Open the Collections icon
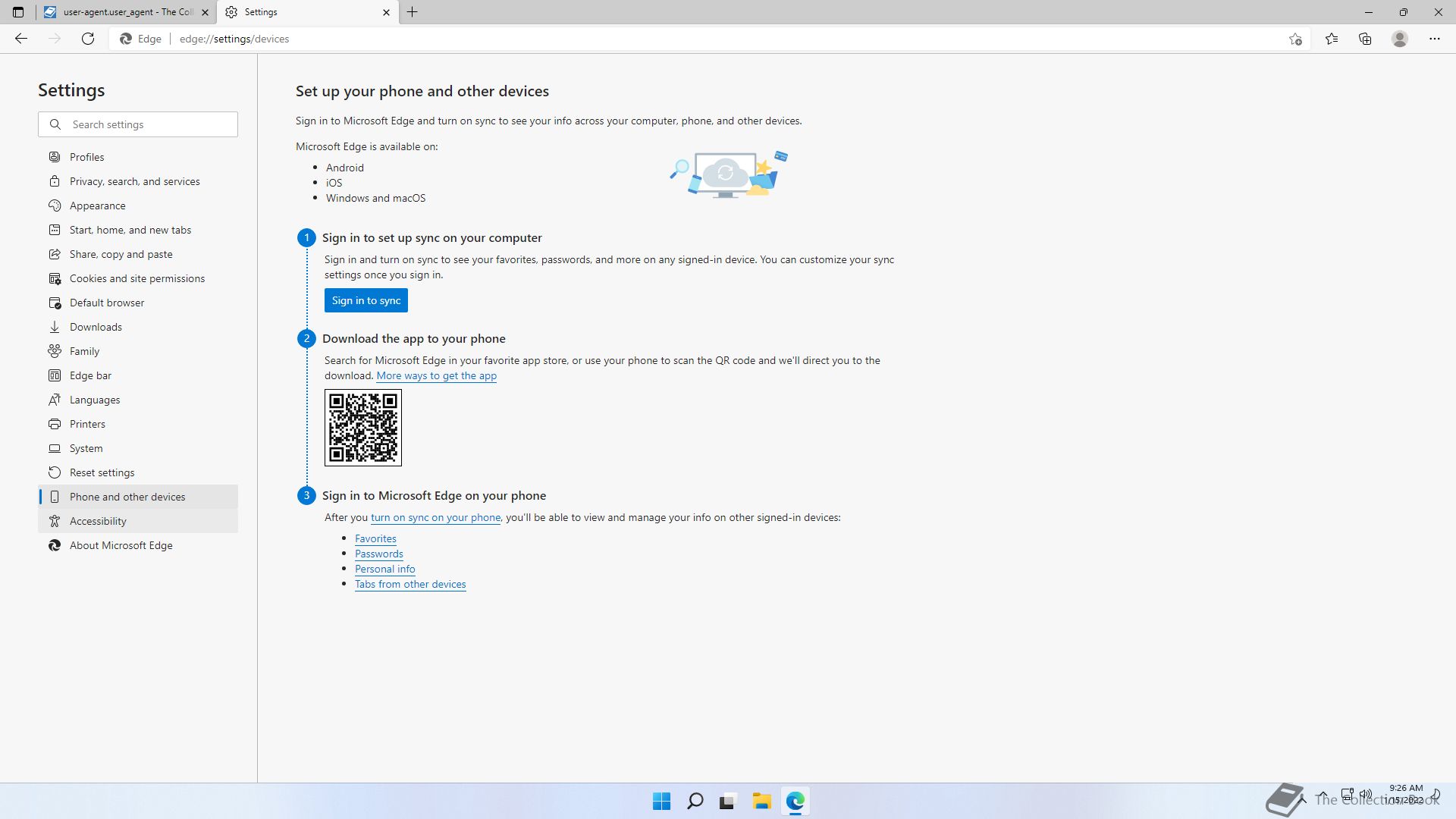The image size is (1456, 819). coord(1365,39)
